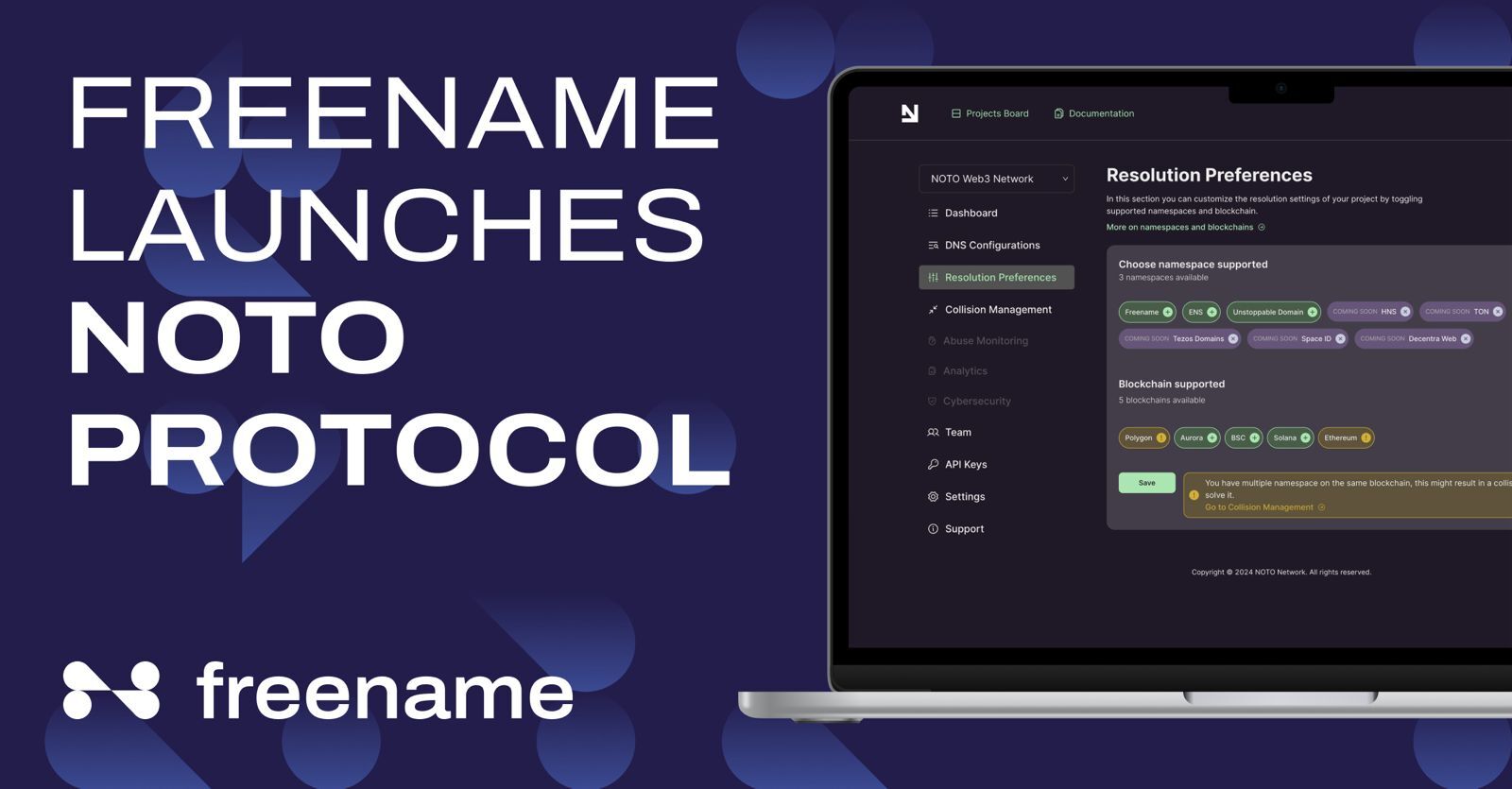This screenshot has width=1512, height=789.
Task: Click the warning icon in collision alert
Action: [x=1194, y=495]
